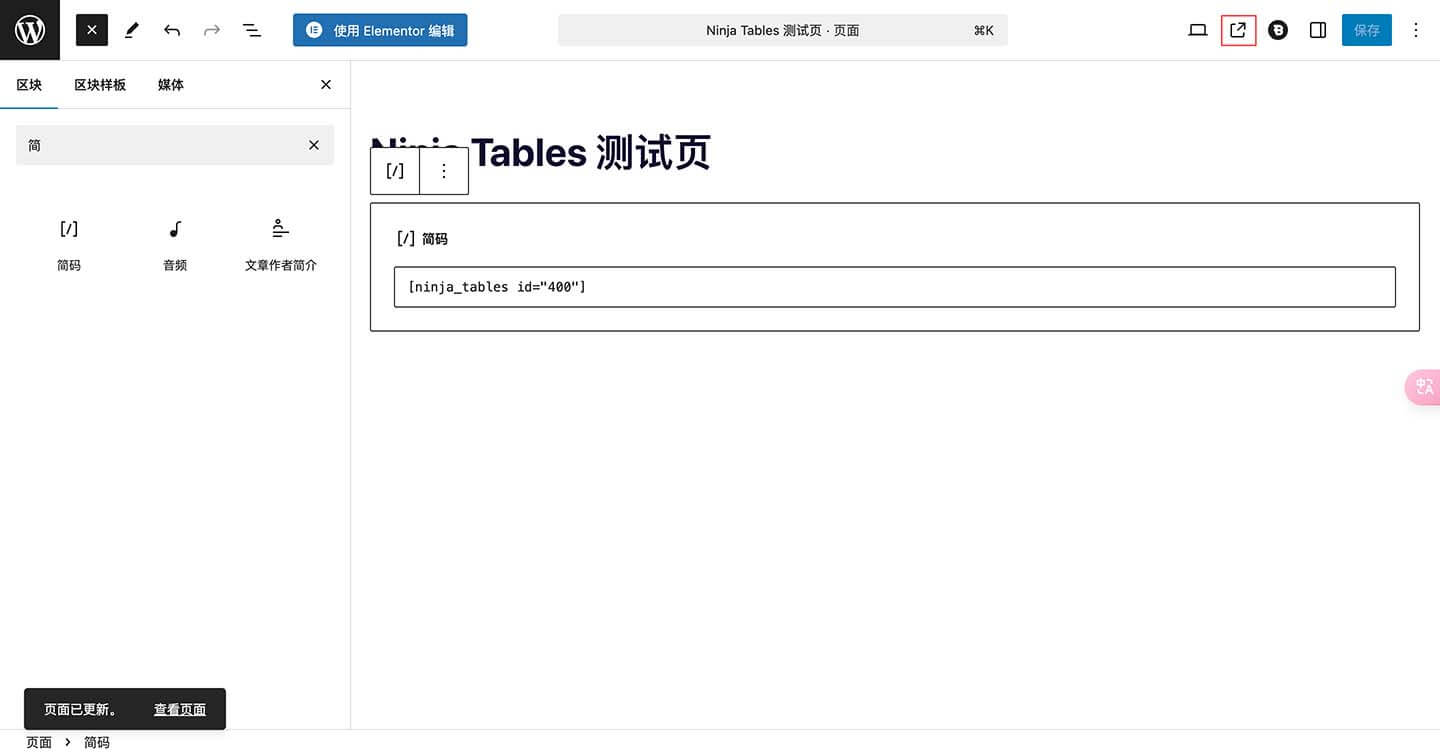Clear the block search text
Screen dimensions: 1440x754
(x=314, y=145)
